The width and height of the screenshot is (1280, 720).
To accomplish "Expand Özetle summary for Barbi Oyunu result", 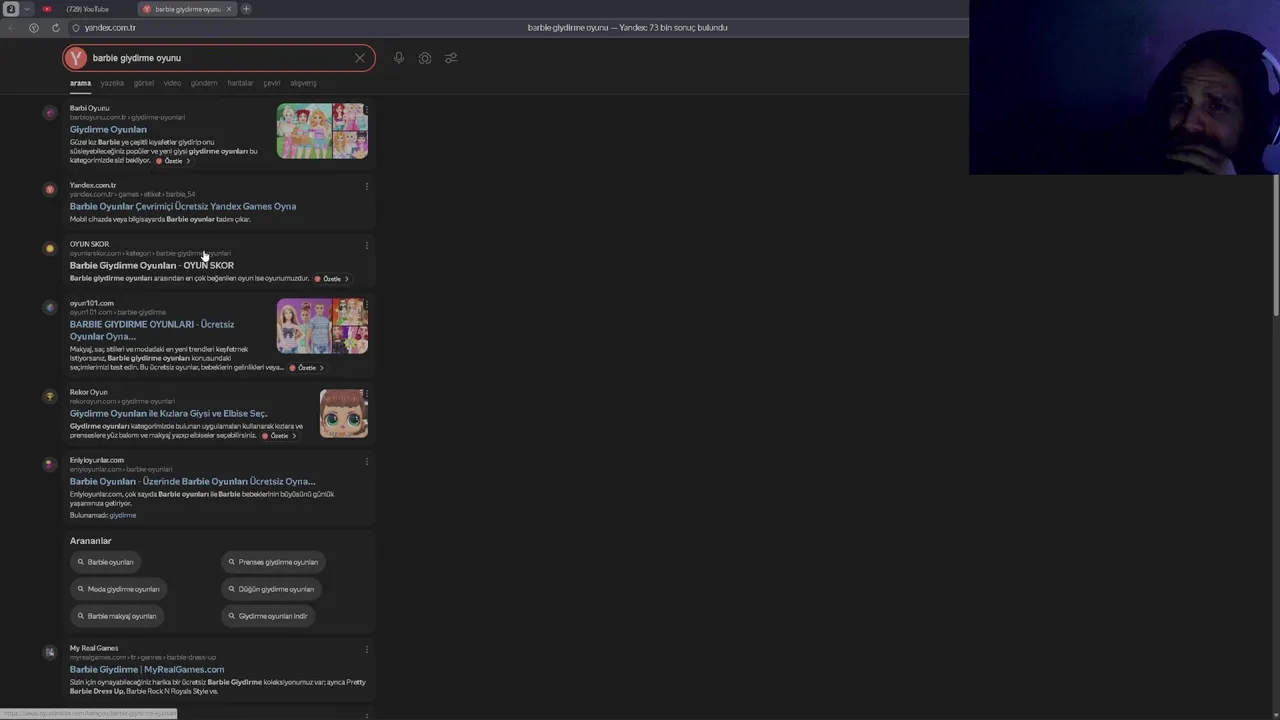I will click(x=173, y=161).
